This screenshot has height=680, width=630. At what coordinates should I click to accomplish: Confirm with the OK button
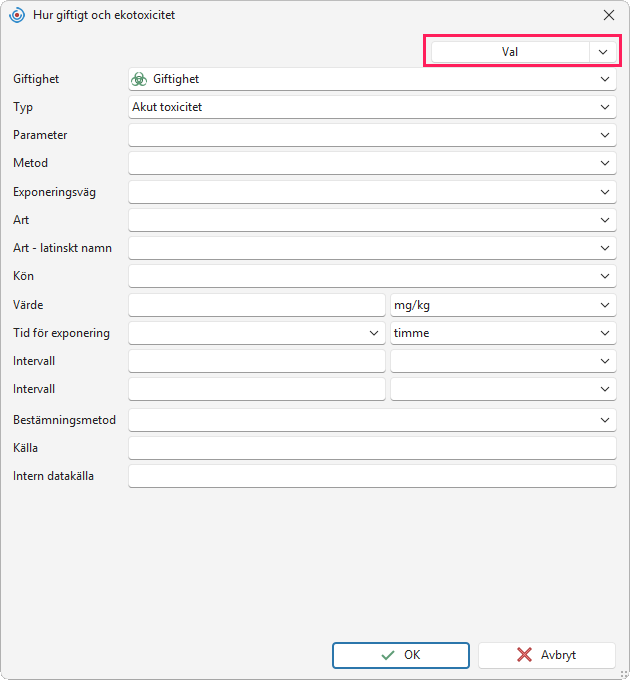point(401,655)
